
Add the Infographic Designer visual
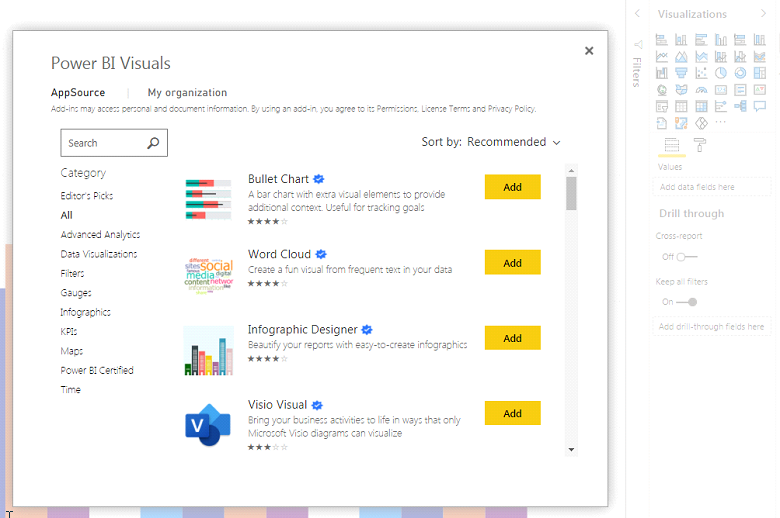pos(512,338)
